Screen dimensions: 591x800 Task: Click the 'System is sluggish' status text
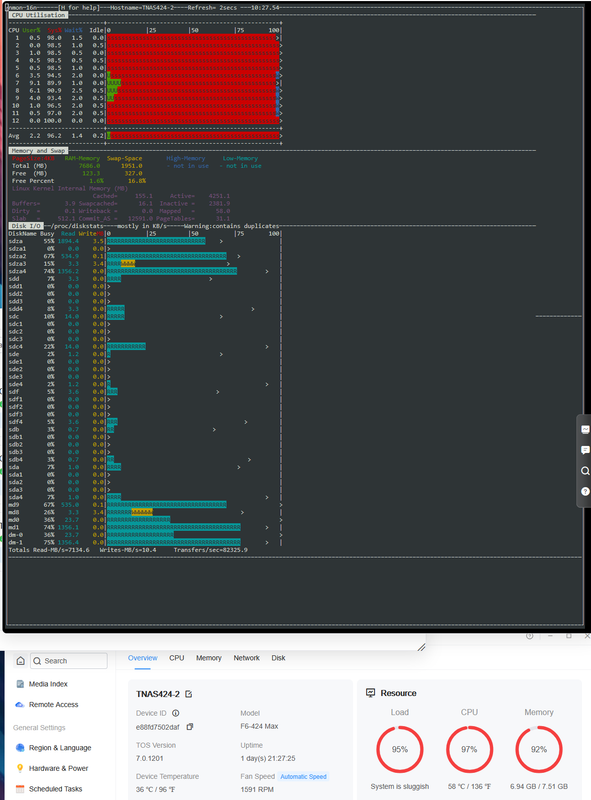[x=400, y=786]
